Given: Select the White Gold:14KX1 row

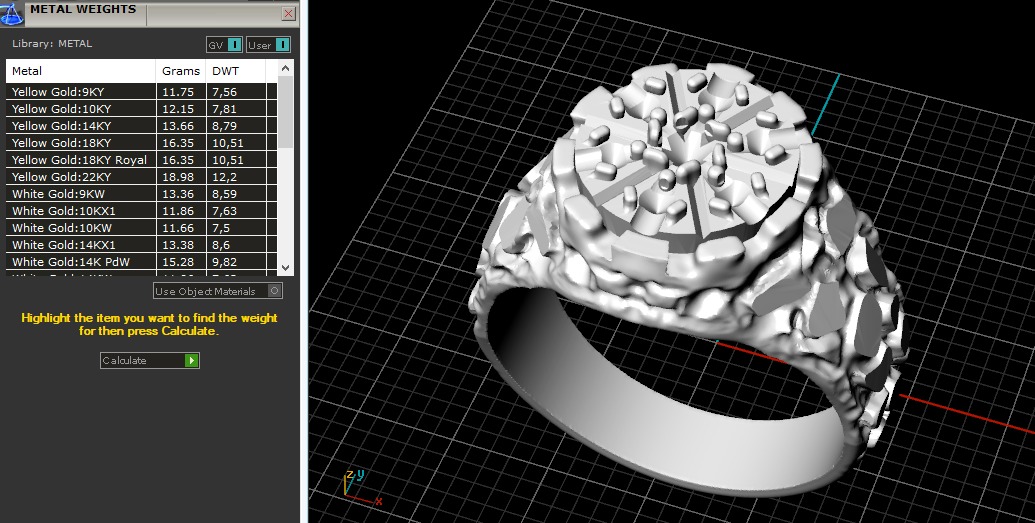Looking at the screenshot, I should [x=142, y=245].
